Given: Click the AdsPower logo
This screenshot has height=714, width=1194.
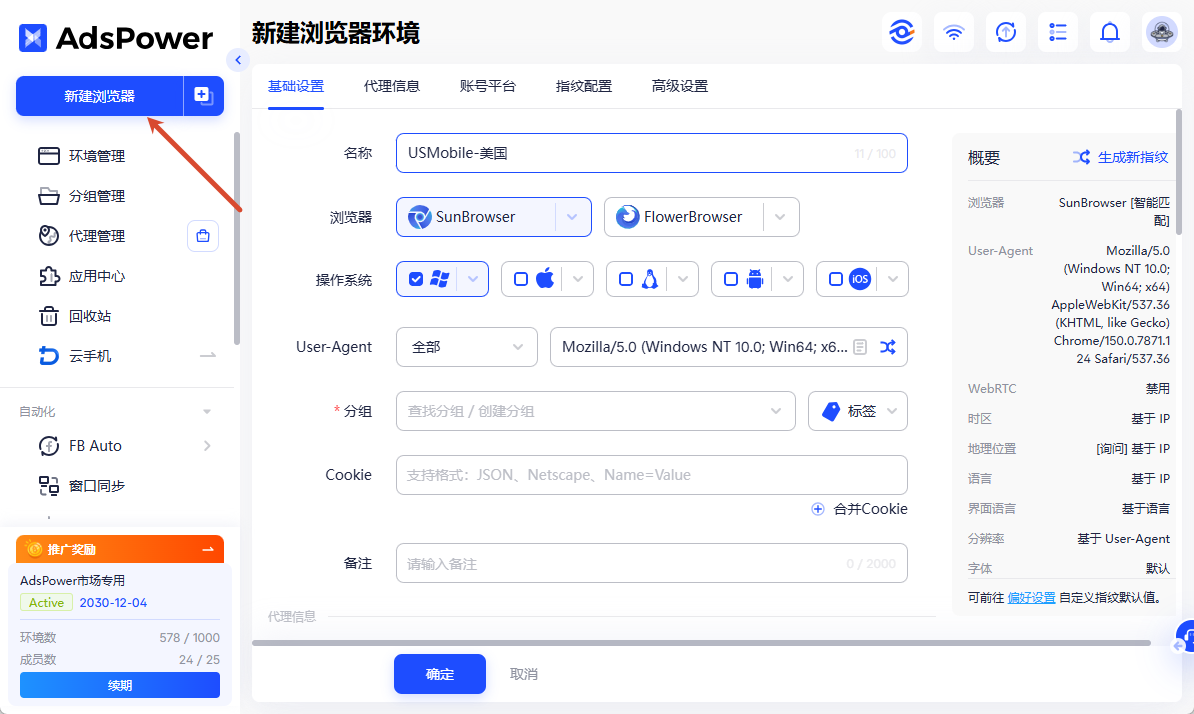Looking at the screenshot, I should [x=116, y=37].
